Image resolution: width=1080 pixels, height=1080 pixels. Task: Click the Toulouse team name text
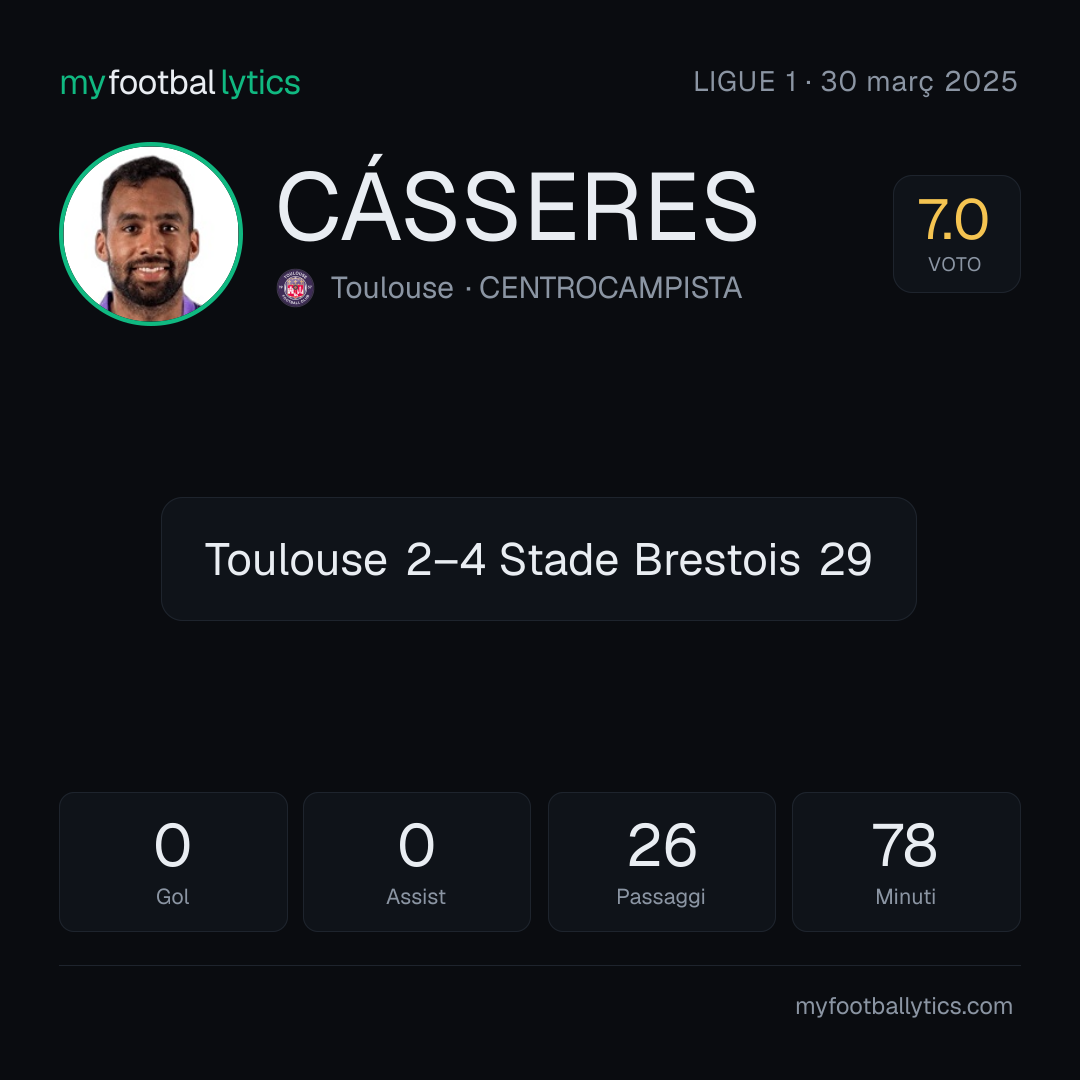point(392,288)
